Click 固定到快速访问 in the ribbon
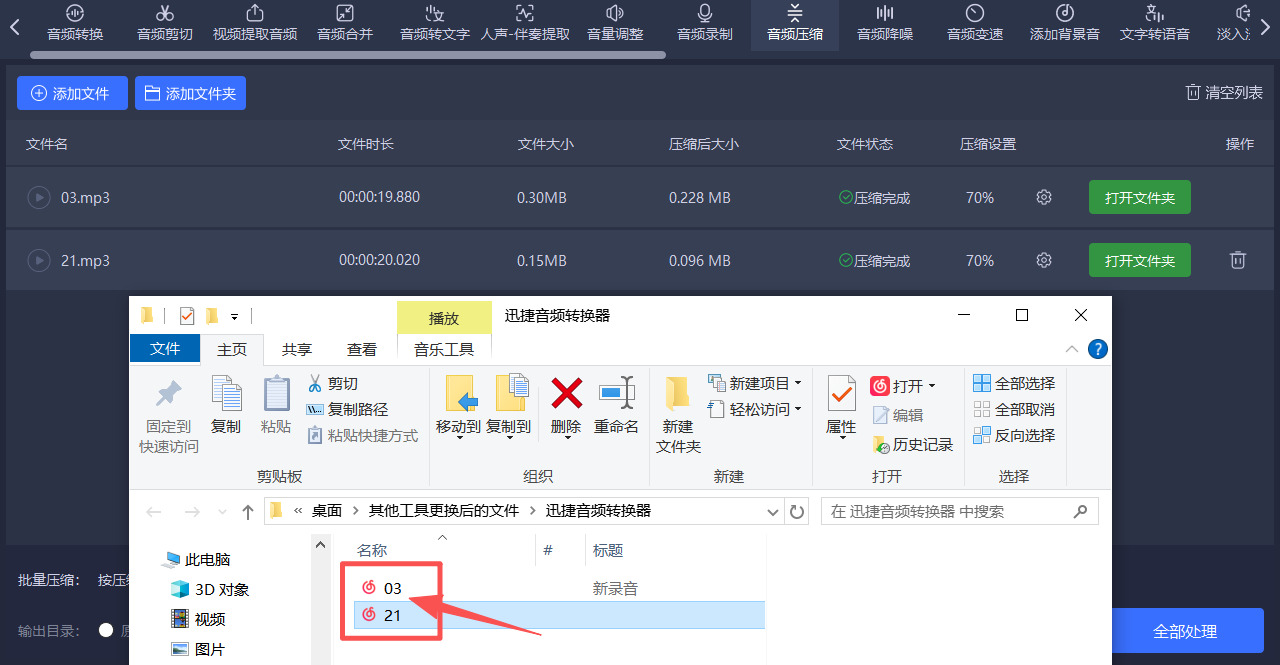 [x=169, y=416]
